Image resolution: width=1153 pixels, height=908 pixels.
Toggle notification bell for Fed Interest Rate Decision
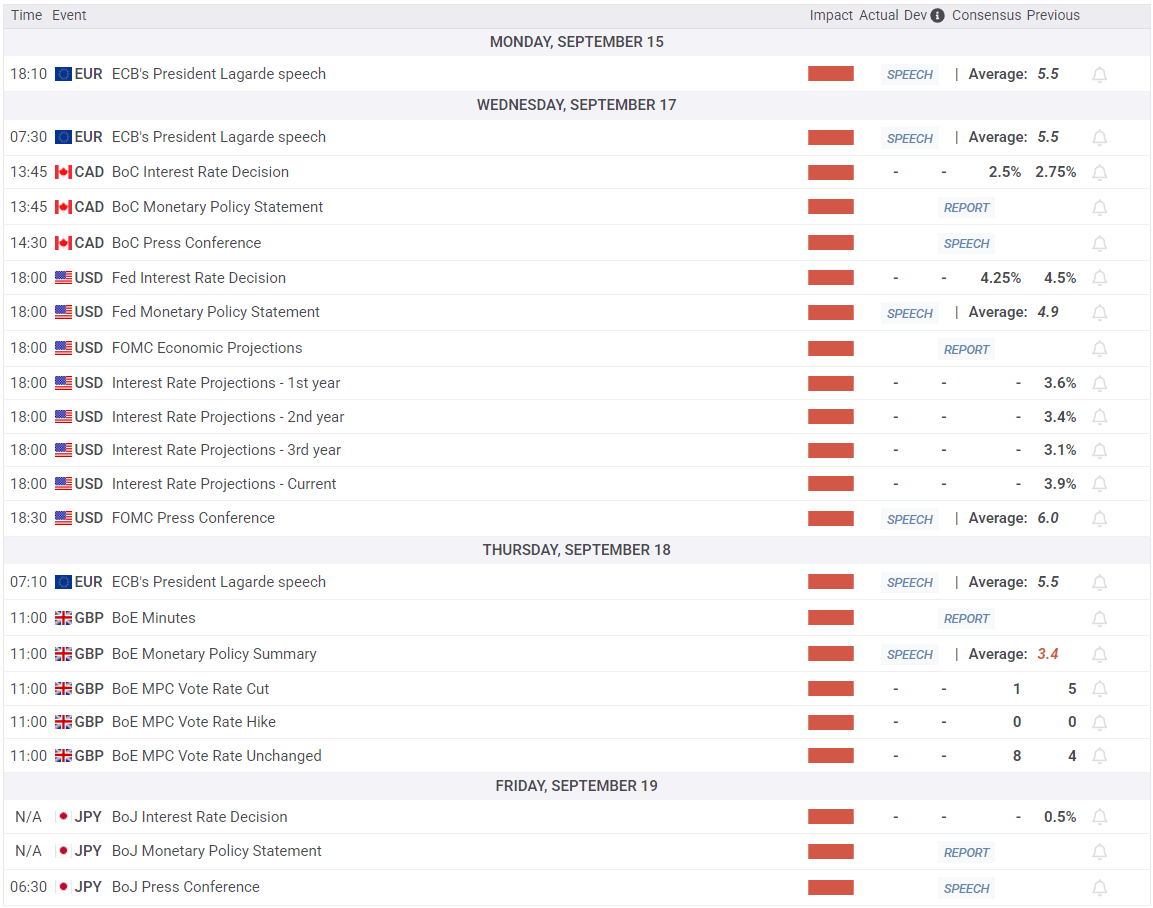click(x=1099, y=278)
